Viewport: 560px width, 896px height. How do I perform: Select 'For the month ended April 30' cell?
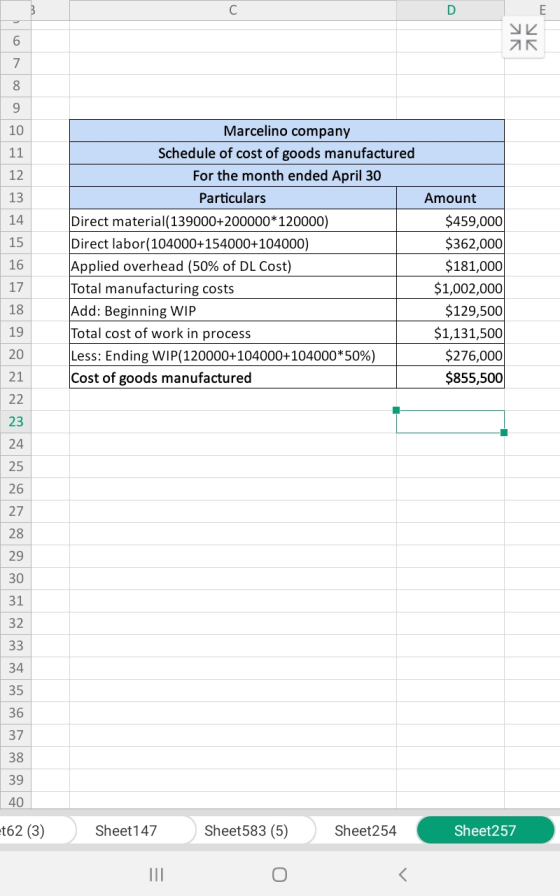point(287,175)
